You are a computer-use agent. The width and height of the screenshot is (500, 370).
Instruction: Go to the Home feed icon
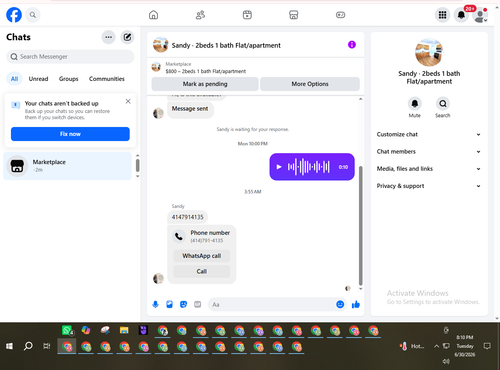153,15
